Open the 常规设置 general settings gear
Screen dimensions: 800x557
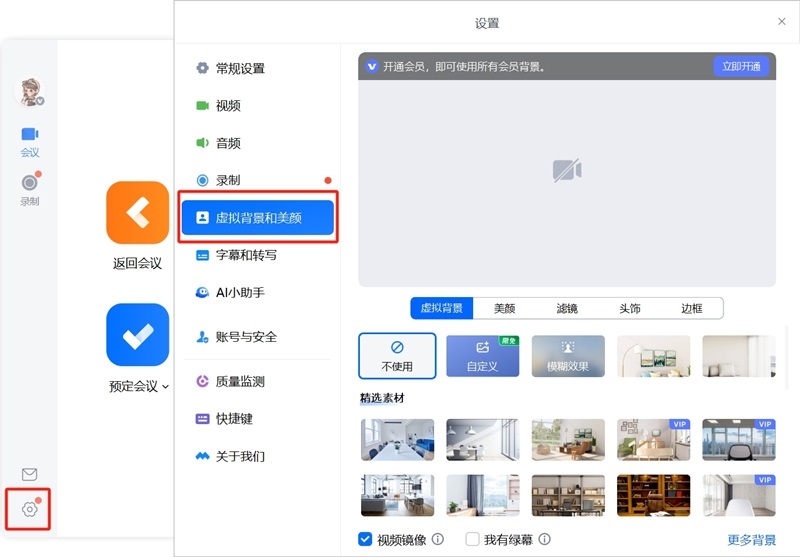pos(203,68)
